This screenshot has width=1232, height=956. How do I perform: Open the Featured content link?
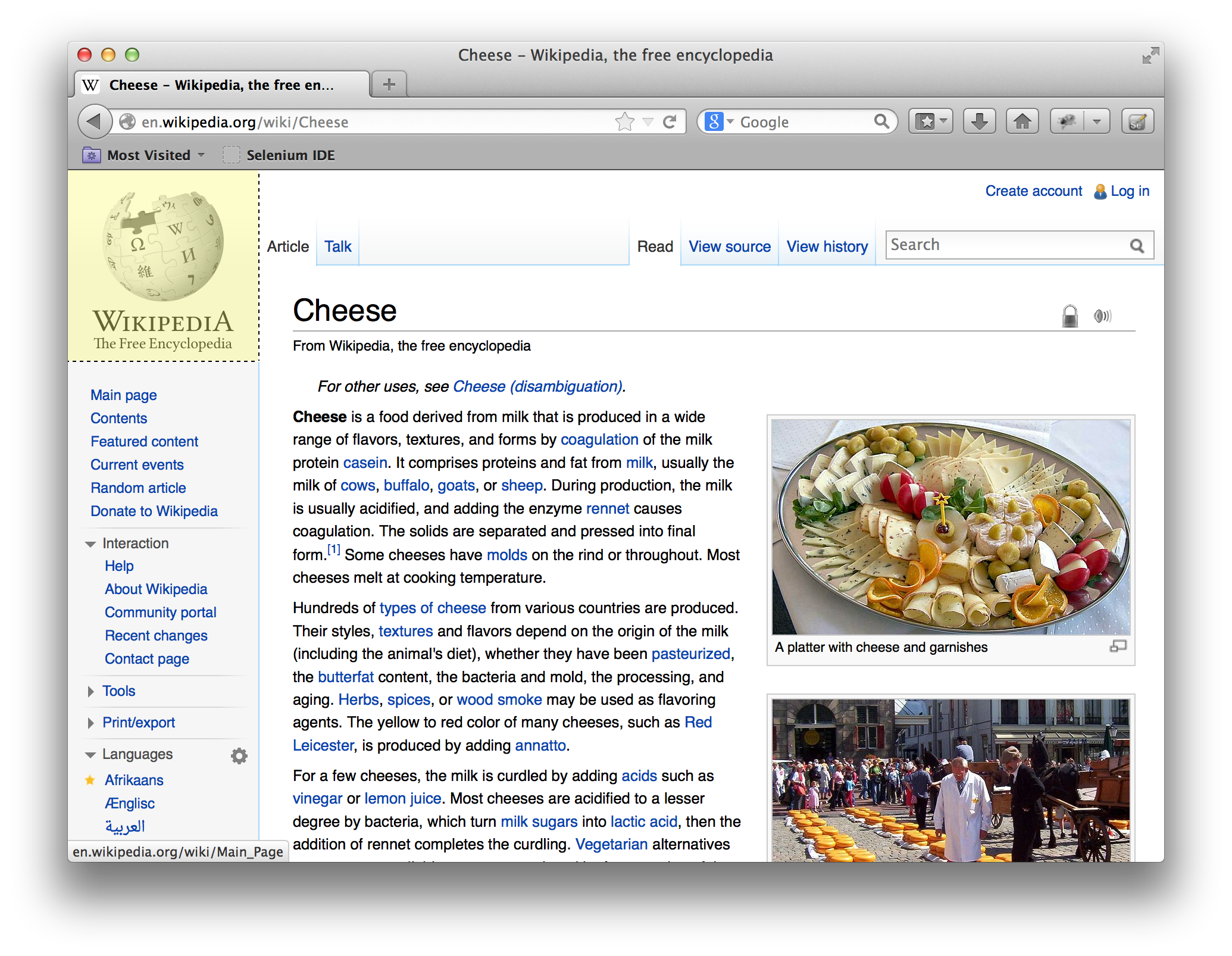point(144,442)
